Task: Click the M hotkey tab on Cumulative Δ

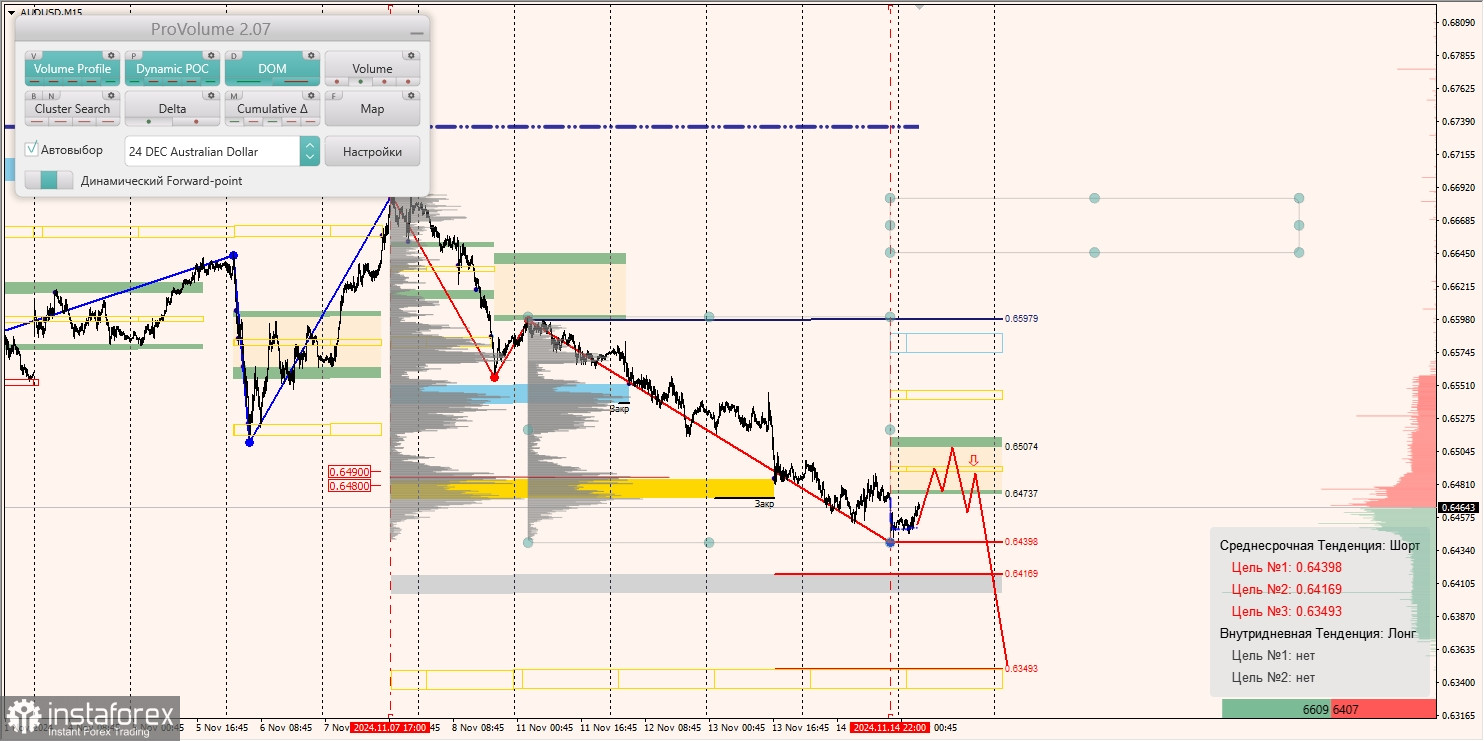Action: pyautogui.click(x=235, y=96)
